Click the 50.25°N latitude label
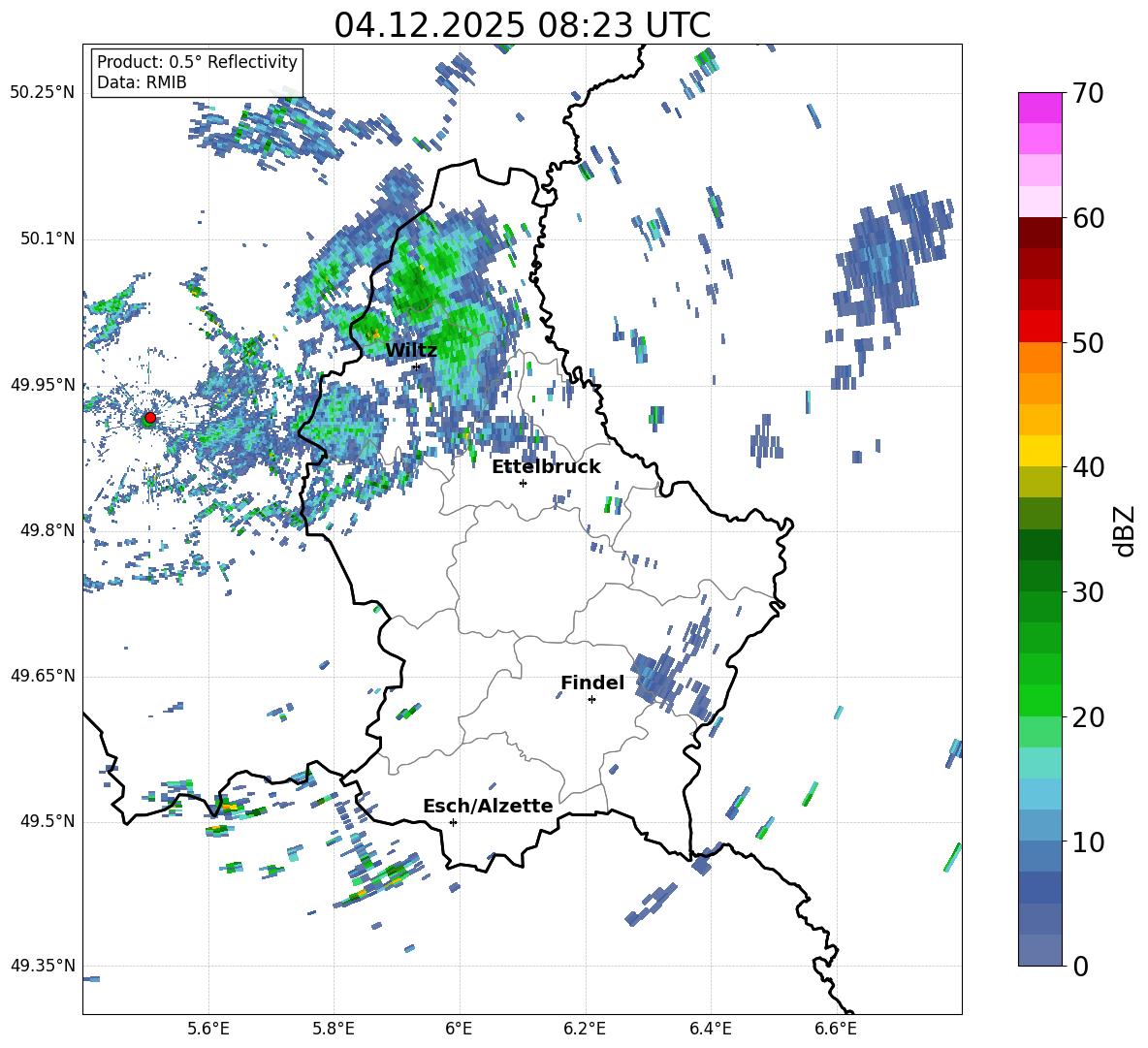The image size is (1148, 1048). [x=43, y=93]
